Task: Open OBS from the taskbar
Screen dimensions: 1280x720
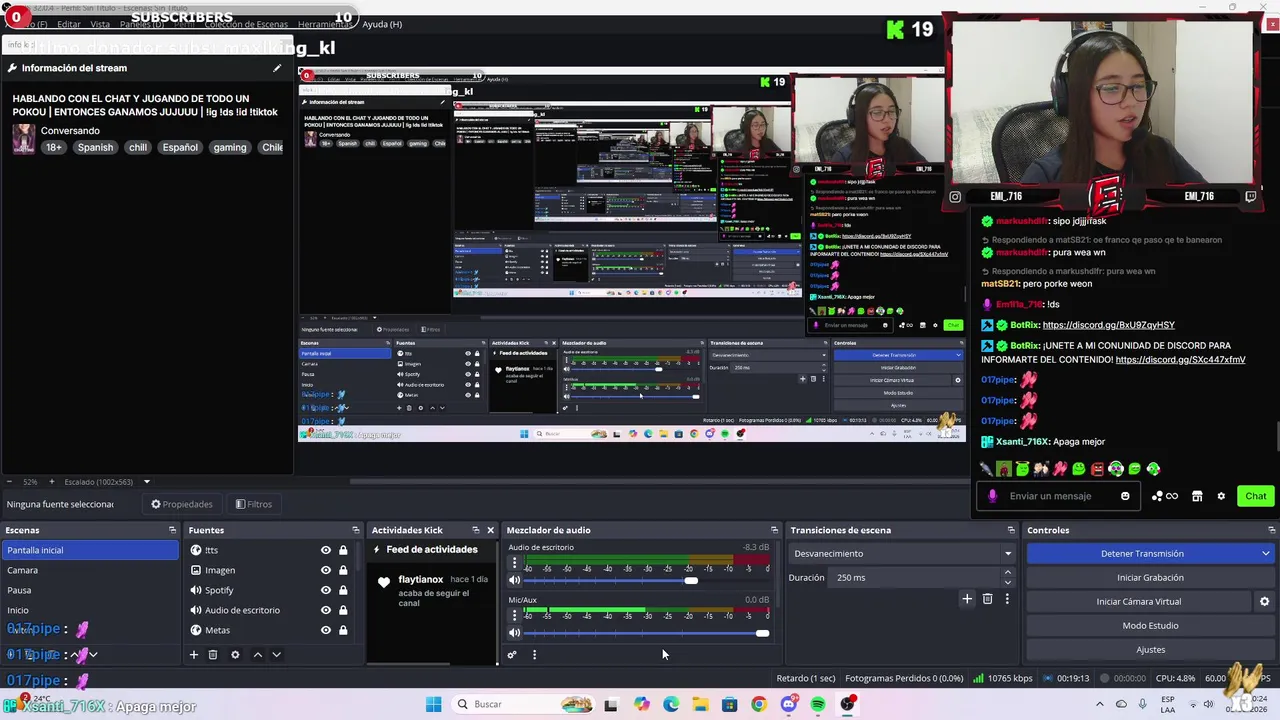Action: [848, 704]
